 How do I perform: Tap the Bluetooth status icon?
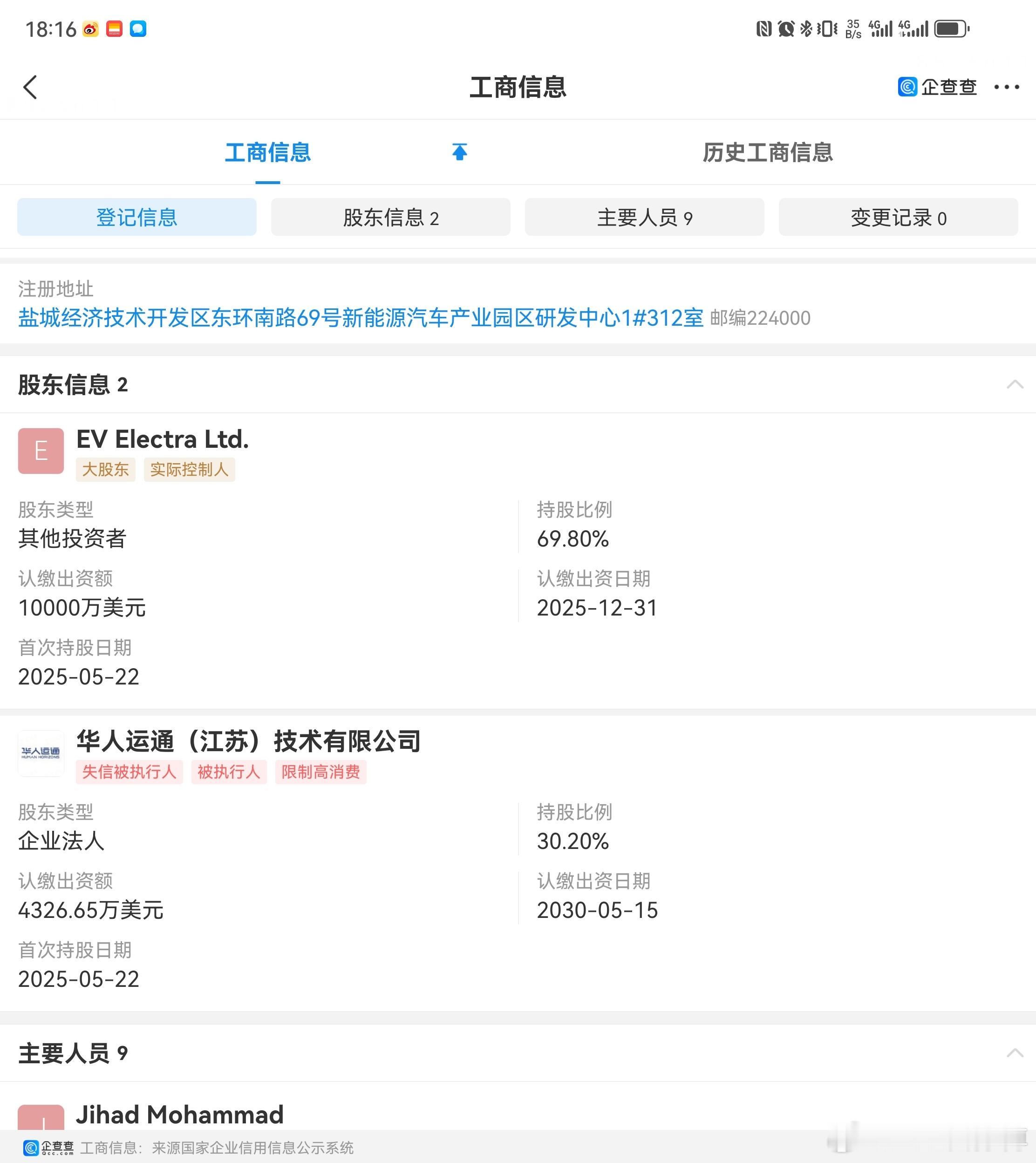tap(806, 28)
